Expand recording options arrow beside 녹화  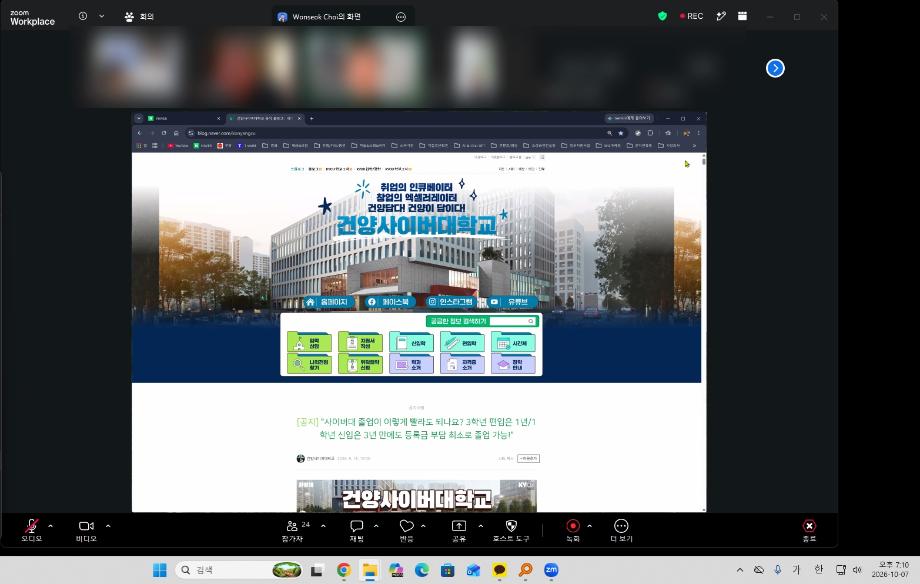click(589, 526)
